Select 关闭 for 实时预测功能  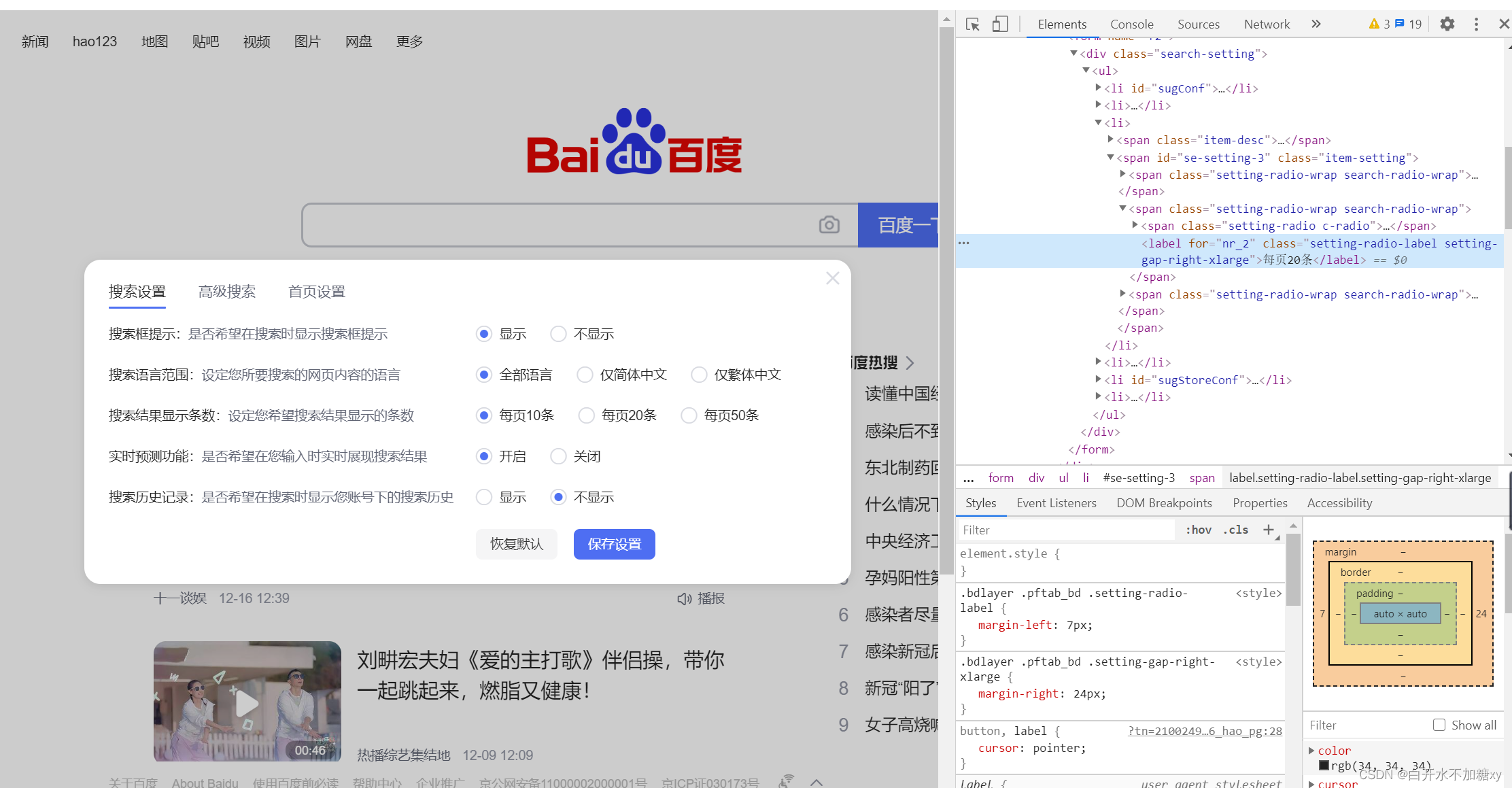pyautogui.click(x=558, y=456)
